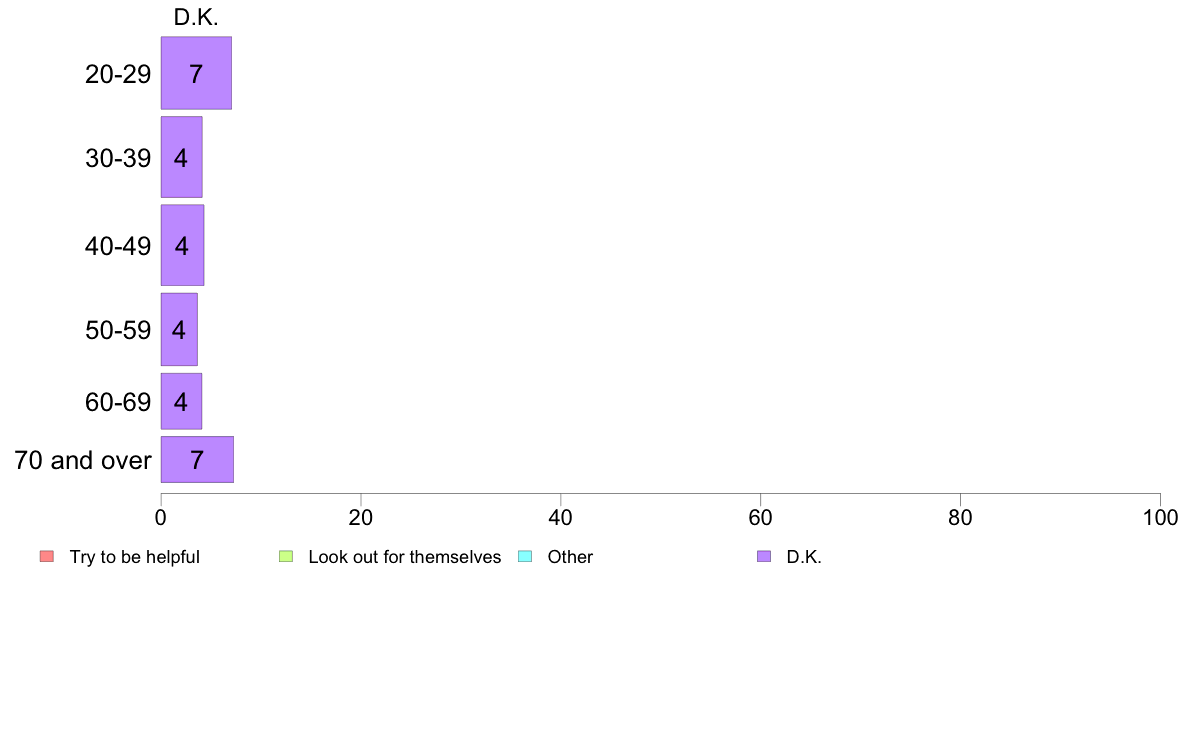Click the 20-29 age group label
This screenshot has height=736, width=1188.
pyautogui.click(x=118, y=74)
